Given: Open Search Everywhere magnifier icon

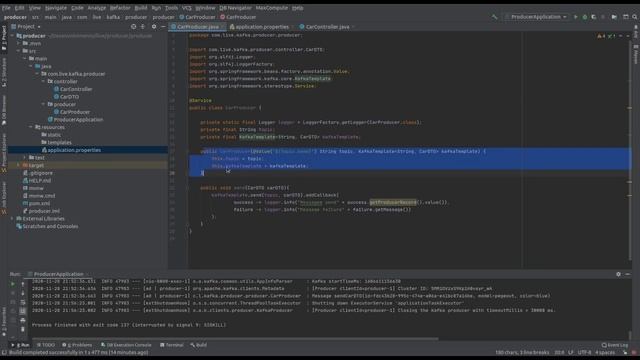Looking at the screenshot, I should (x=635, y=17).
